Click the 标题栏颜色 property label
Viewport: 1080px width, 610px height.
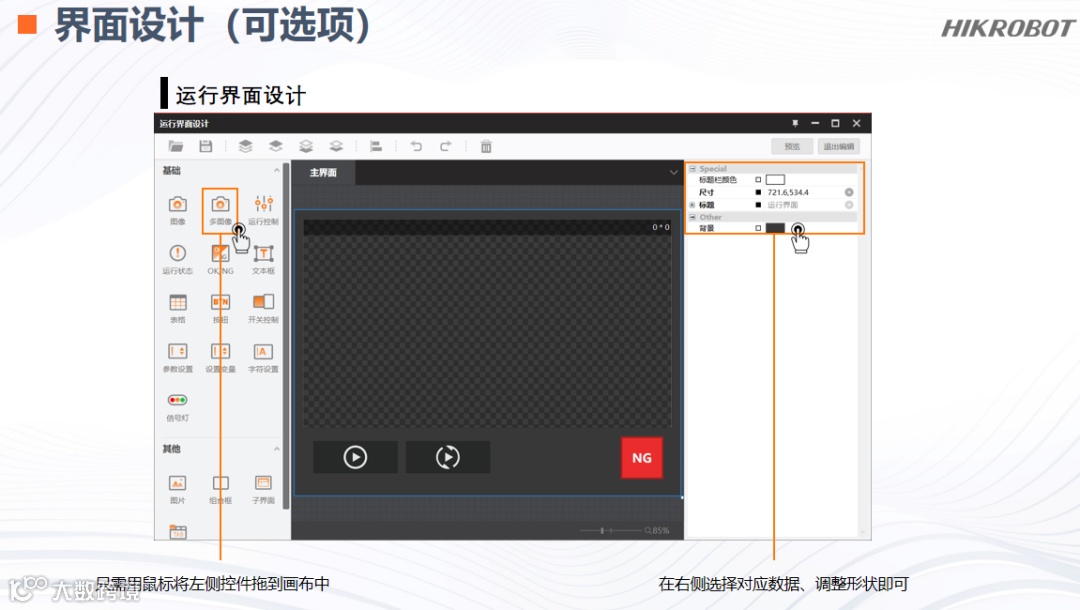[718, 180]
